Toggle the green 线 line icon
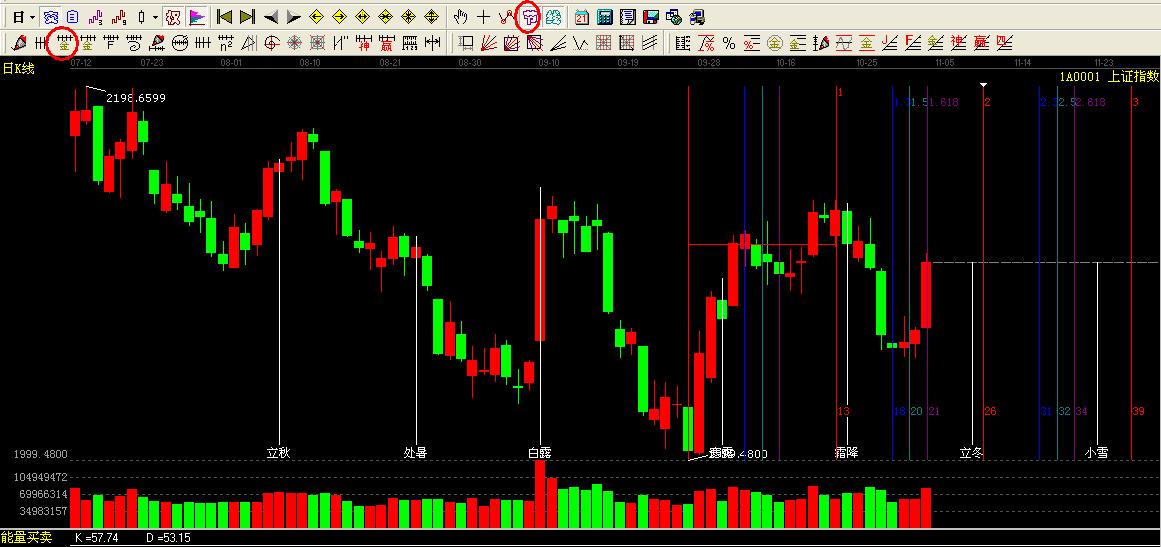1161x547 pixels. pos(552,17)
